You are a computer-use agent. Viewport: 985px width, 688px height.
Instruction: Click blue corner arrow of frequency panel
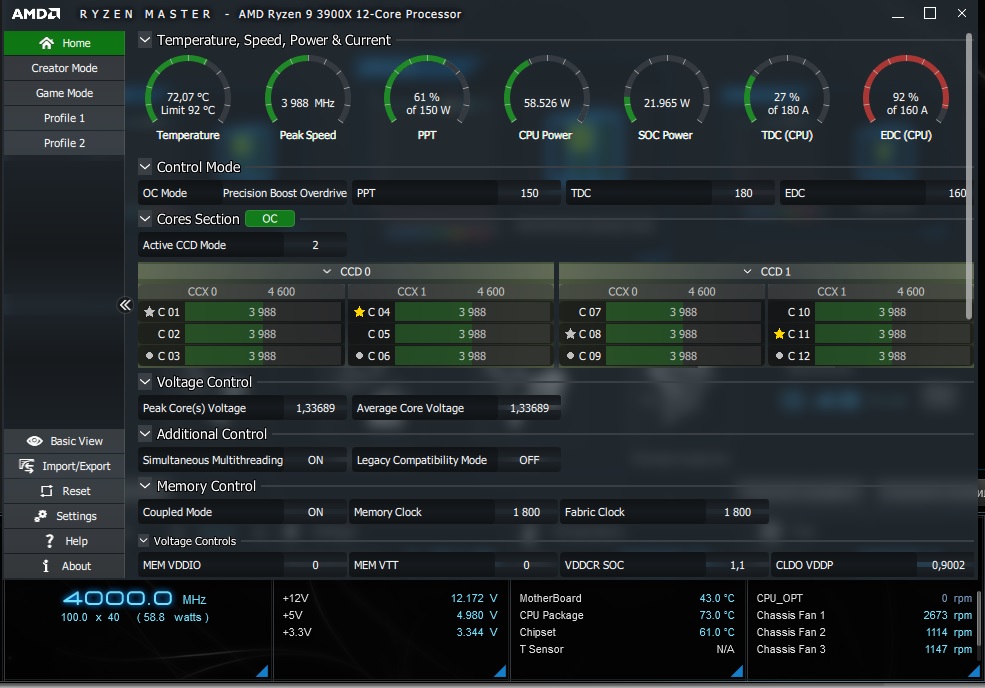263,672
